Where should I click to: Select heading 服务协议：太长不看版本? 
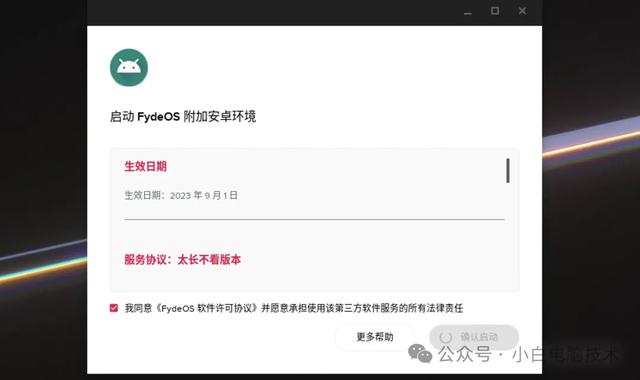tap(182, 260)
